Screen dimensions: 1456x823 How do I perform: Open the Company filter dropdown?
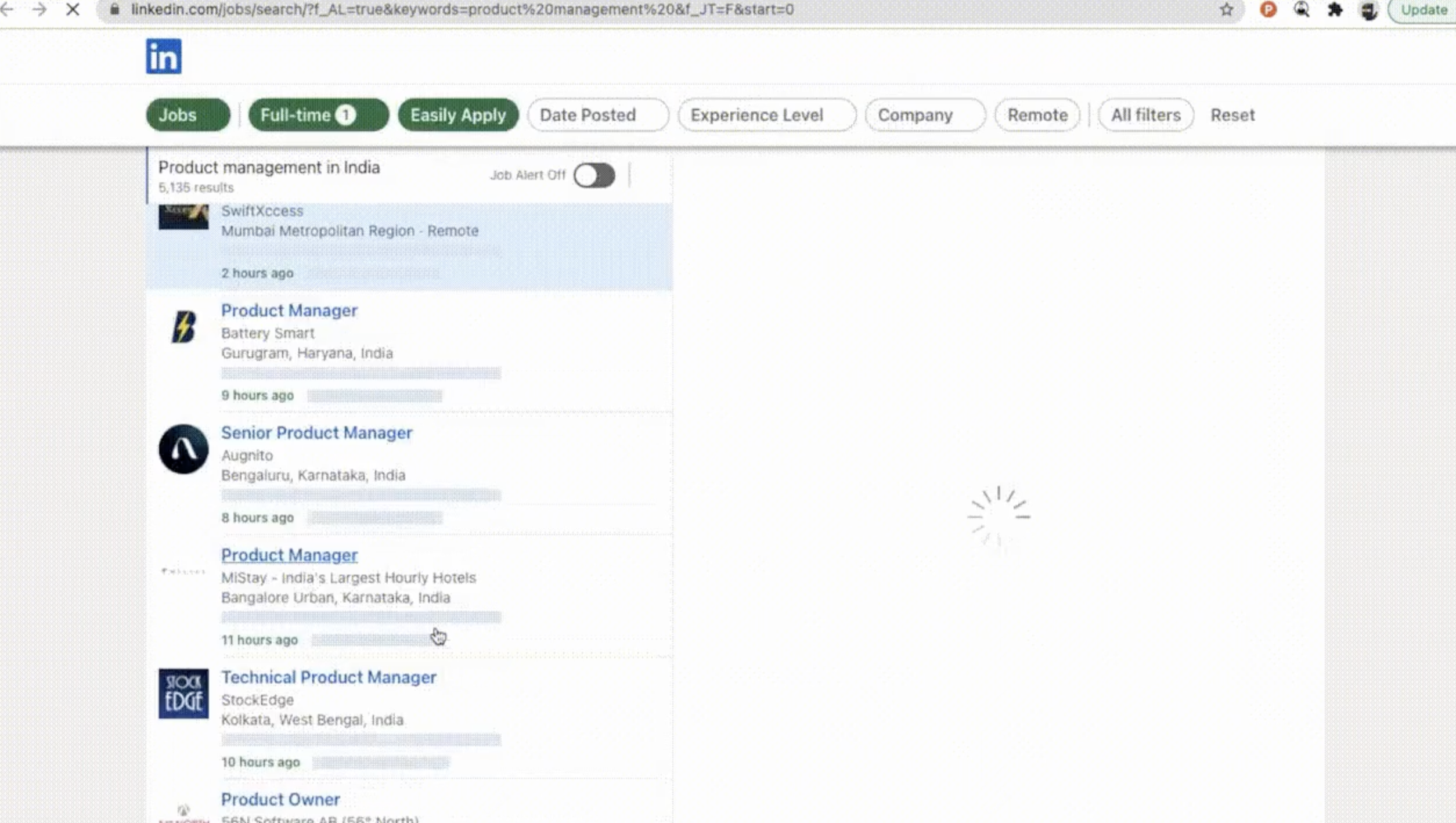click(925, 115)
